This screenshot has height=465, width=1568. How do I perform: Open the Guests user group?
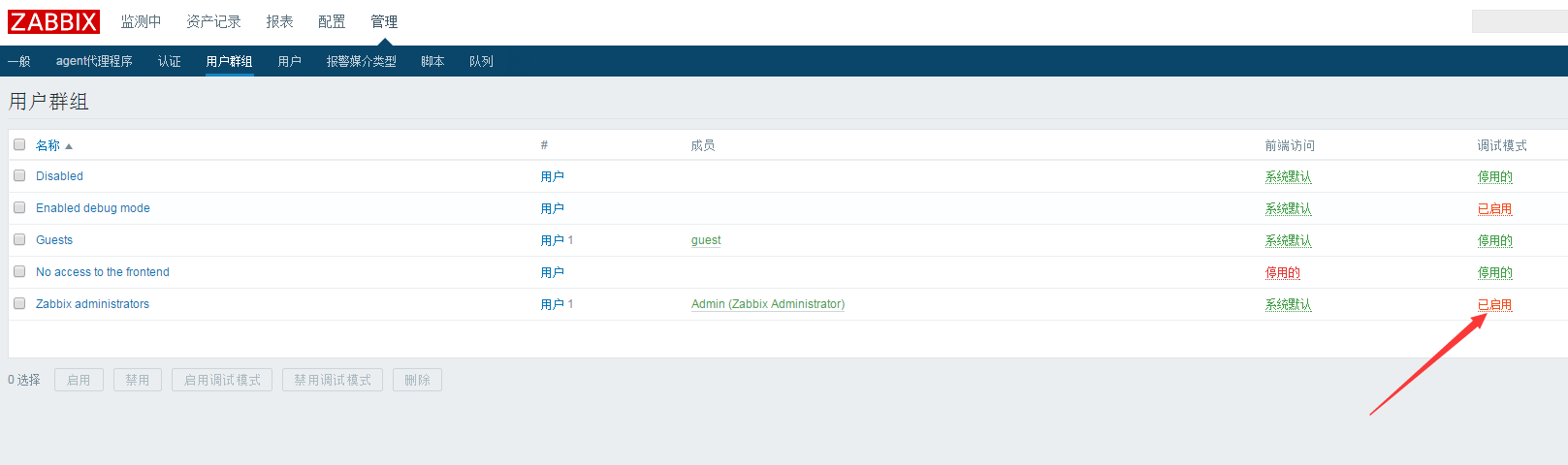click(54, 240)
